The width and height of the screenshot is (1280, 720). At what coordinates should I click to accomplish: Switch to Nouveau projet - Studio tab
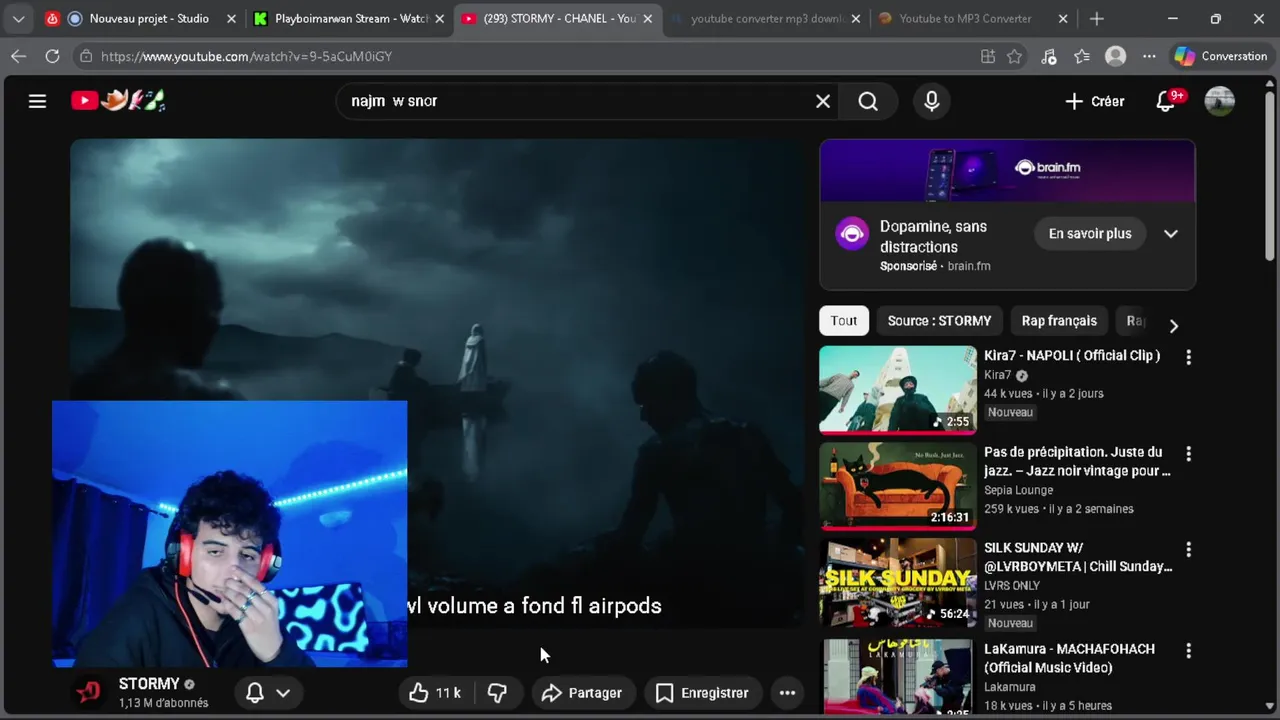[140, 18]
